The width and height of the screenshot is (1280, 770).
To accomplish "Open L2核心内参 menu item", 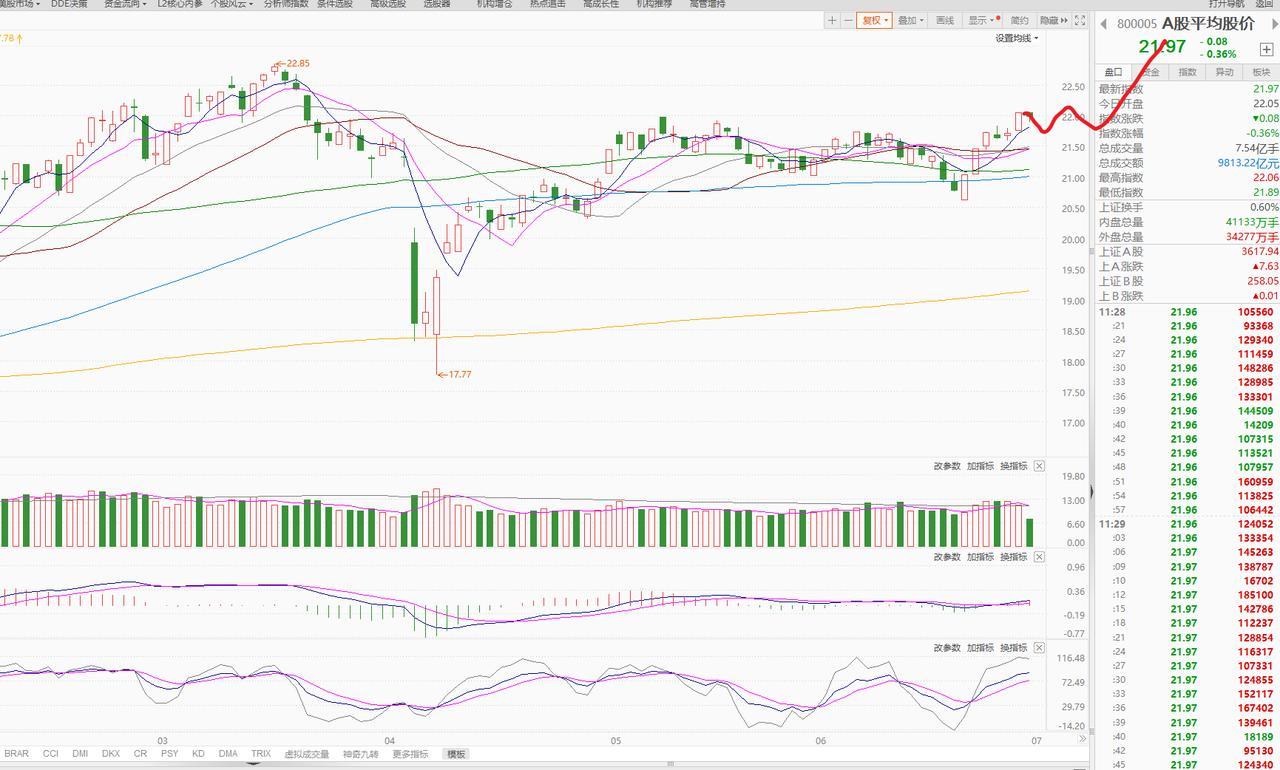I will tap(179, 4).
